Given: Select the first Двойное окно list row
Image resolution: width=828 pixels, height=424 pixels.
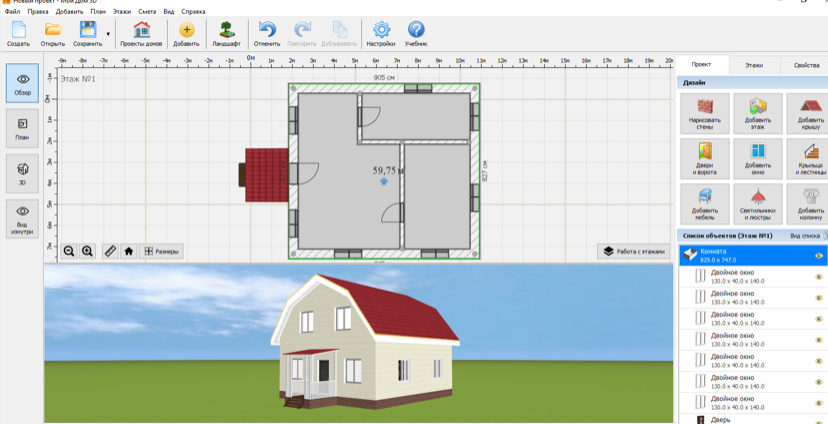Looking at the screenshot, I should (752, 276).
